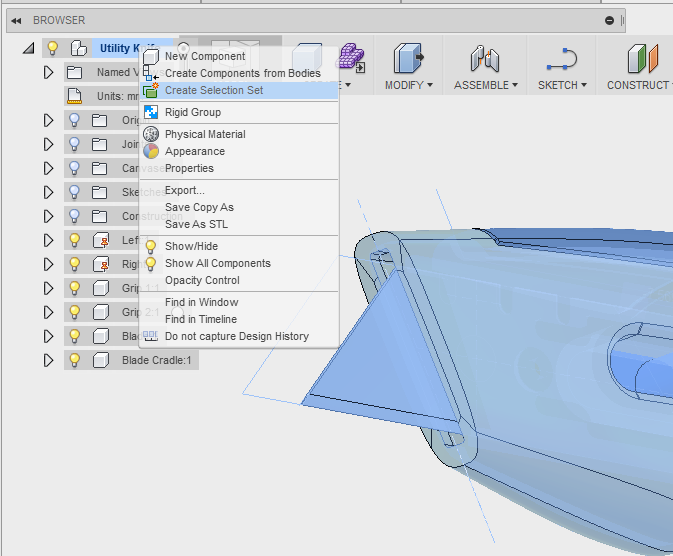Click the Browser panel minus options icon

[609, 20]
